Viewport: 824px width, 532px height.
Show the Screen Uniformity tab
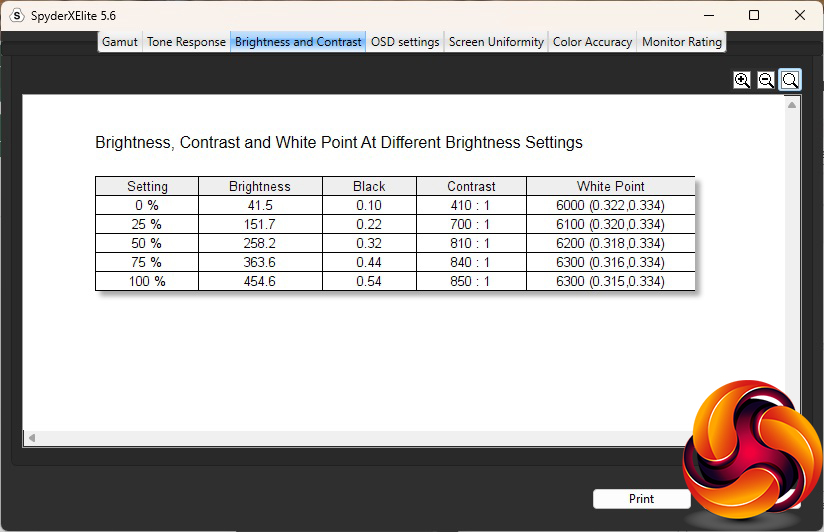(496, 42)
